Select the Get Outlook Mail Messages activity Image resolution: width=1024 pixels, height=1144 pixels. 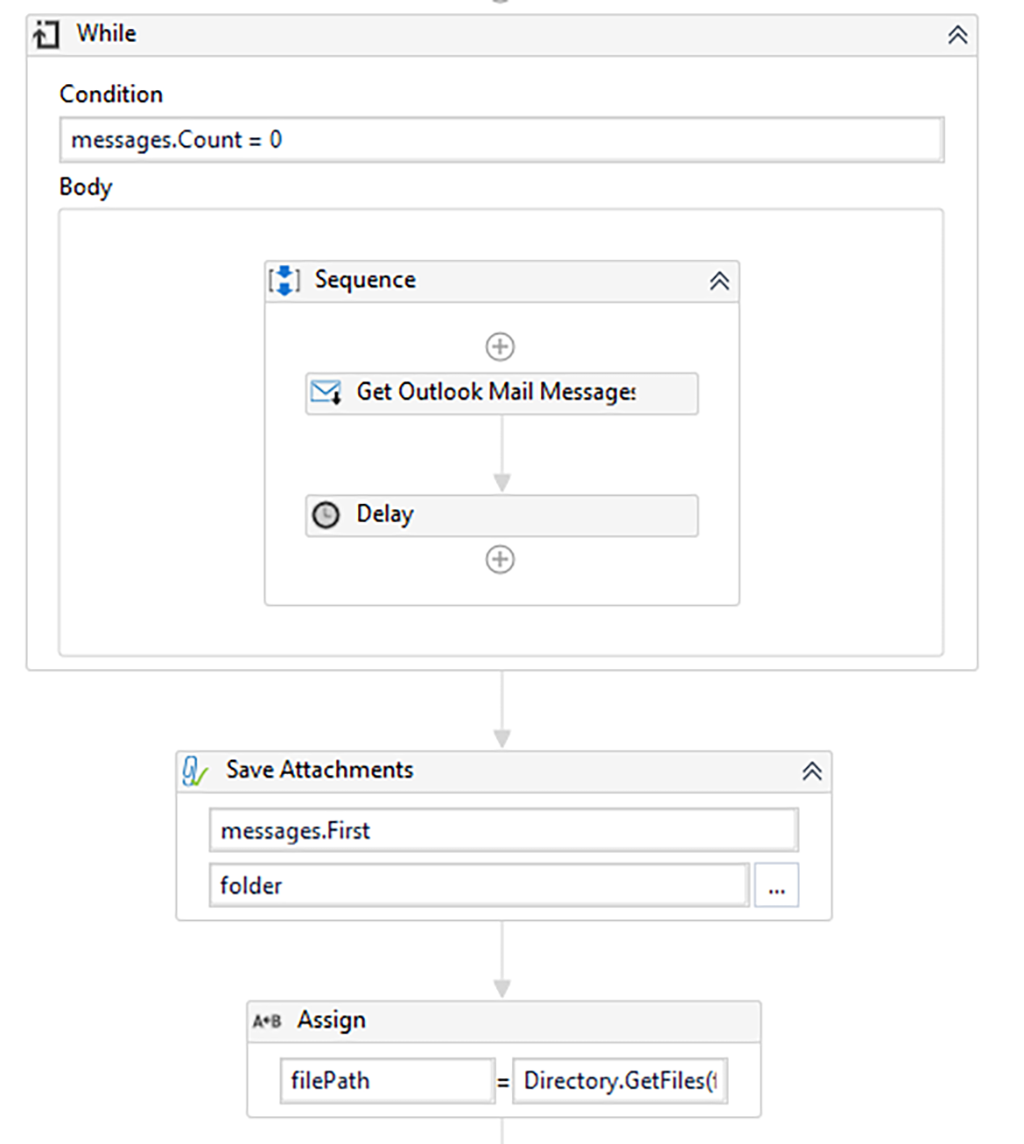pyautogui.click(x=500, y=393)
